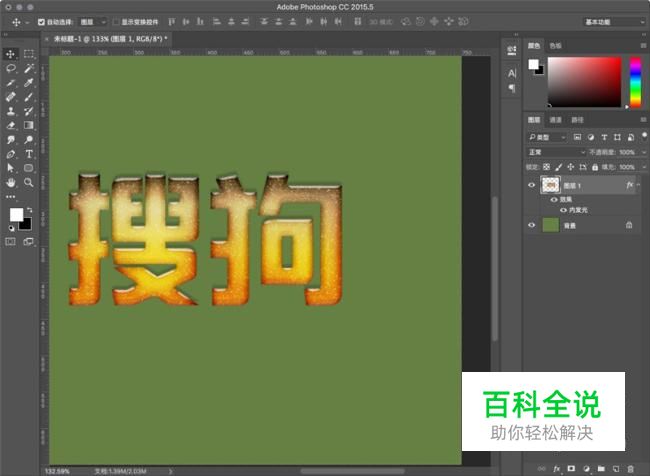Select the Clone Stamp tool
Viewport: 650px width, 476px height.
click(10, 111)
